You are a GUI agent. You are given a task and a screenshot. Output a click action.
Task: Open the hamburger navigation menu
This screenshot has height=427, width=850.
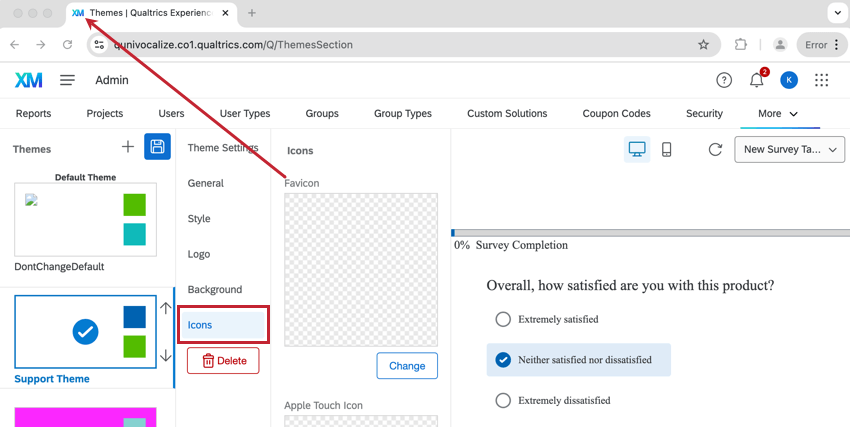coord(67,80)
